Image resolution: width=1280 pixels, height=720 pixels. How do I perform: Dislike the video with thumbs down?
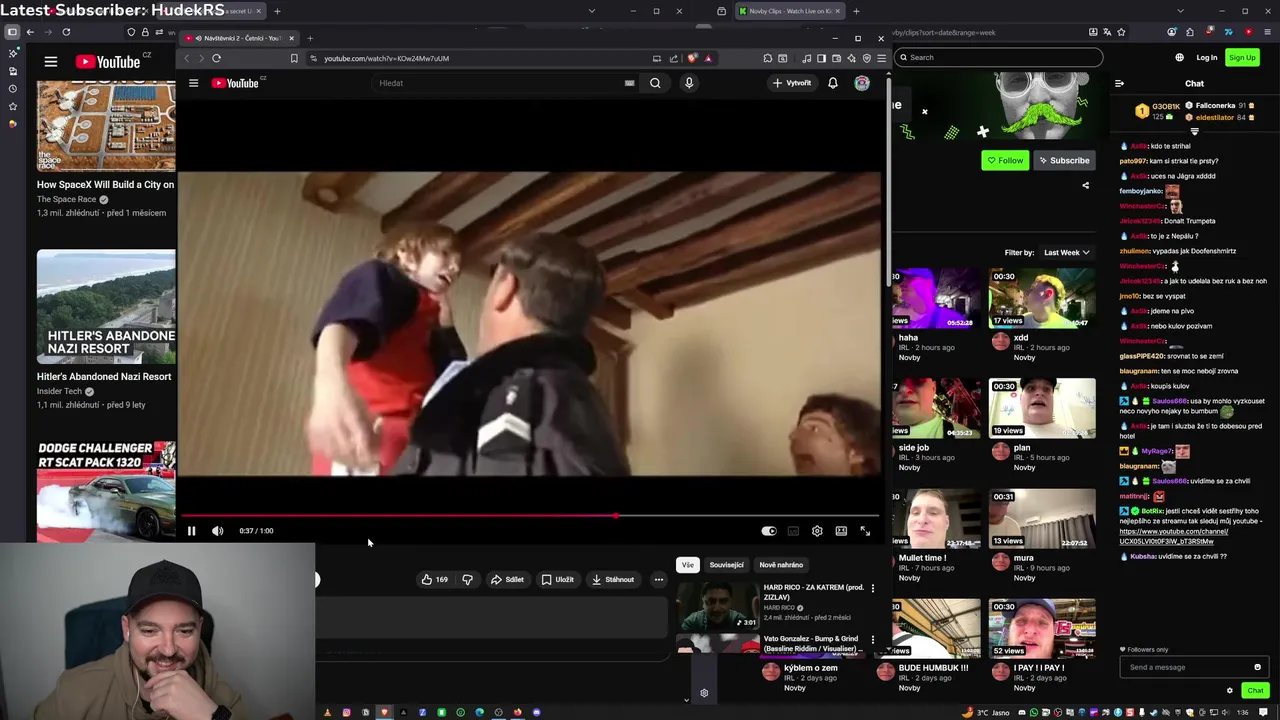tap(467, 579)
